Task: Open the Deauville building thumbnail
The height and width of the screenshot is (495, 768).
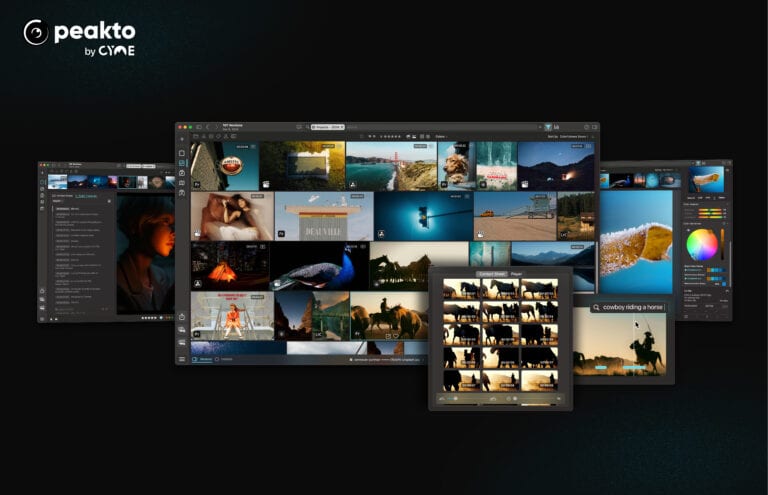Action: point(323,216)
